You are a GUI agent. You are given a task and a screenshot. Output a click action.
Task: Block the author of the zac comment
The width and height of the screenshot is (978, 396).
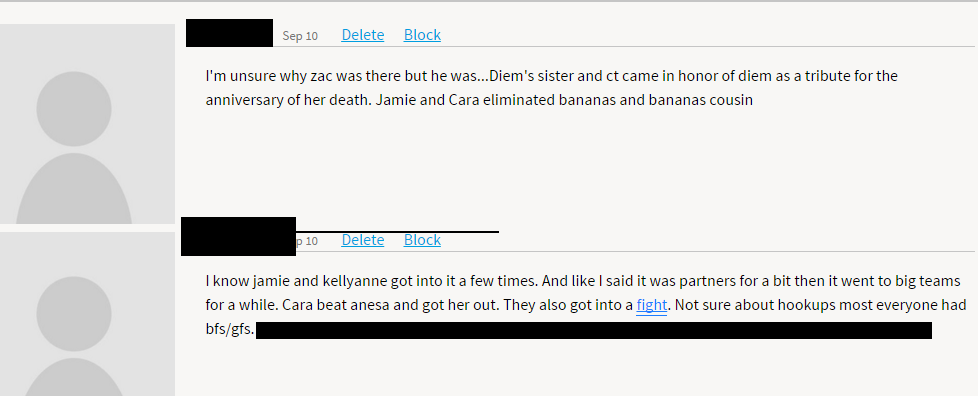coord(422,35)
